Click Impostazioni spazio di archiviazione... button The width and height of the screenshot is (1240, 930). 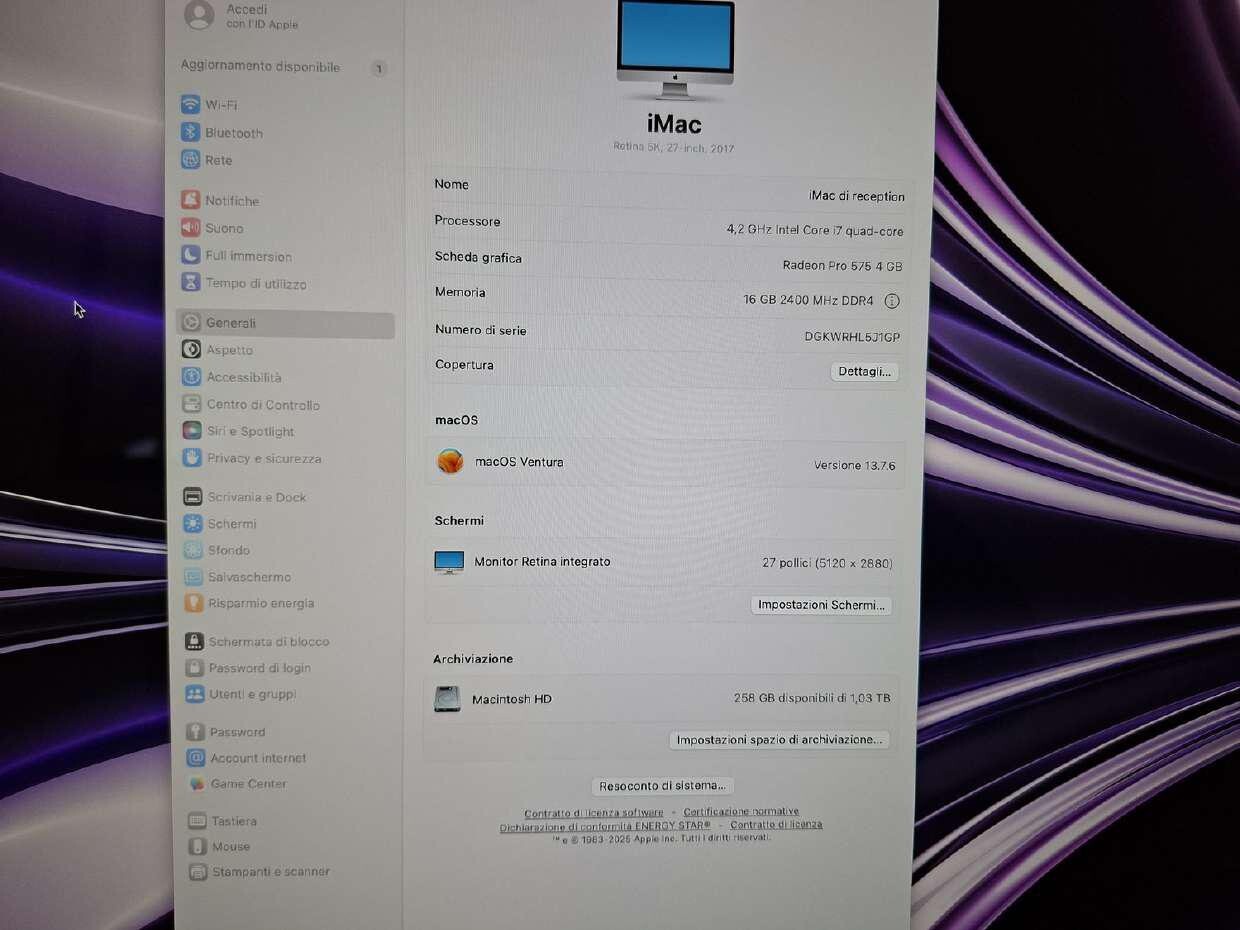779,740
